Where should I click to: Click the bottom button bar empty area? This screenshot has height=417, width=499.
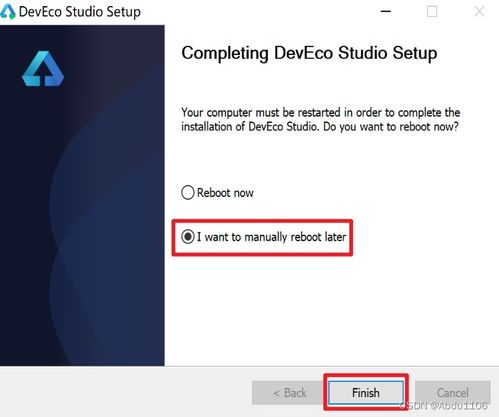point(125,392)
